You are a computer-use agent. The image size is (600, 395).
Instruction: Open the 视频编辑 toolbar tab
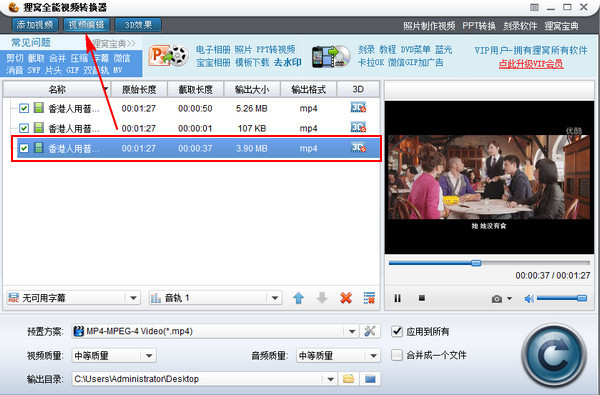pyautogui.click(x=86, y=25)
